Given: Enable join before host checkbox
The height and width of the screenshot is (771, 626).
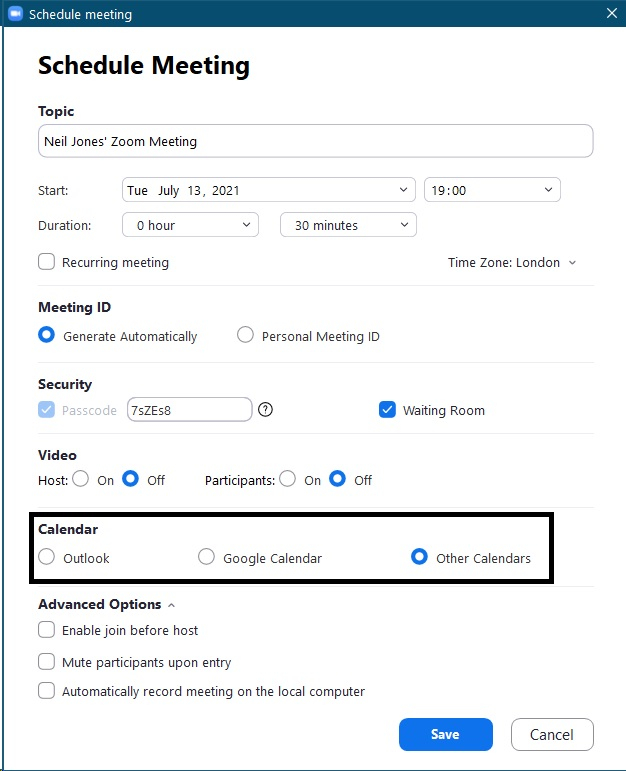Looking at the screenshot, I should pyautogui.click(x=47, y=629).
